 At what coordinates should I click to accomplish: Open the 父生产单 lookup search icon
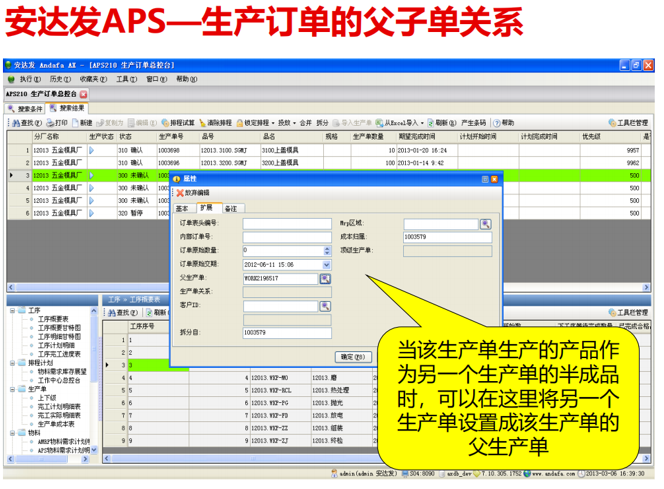(x=325, y=279)
